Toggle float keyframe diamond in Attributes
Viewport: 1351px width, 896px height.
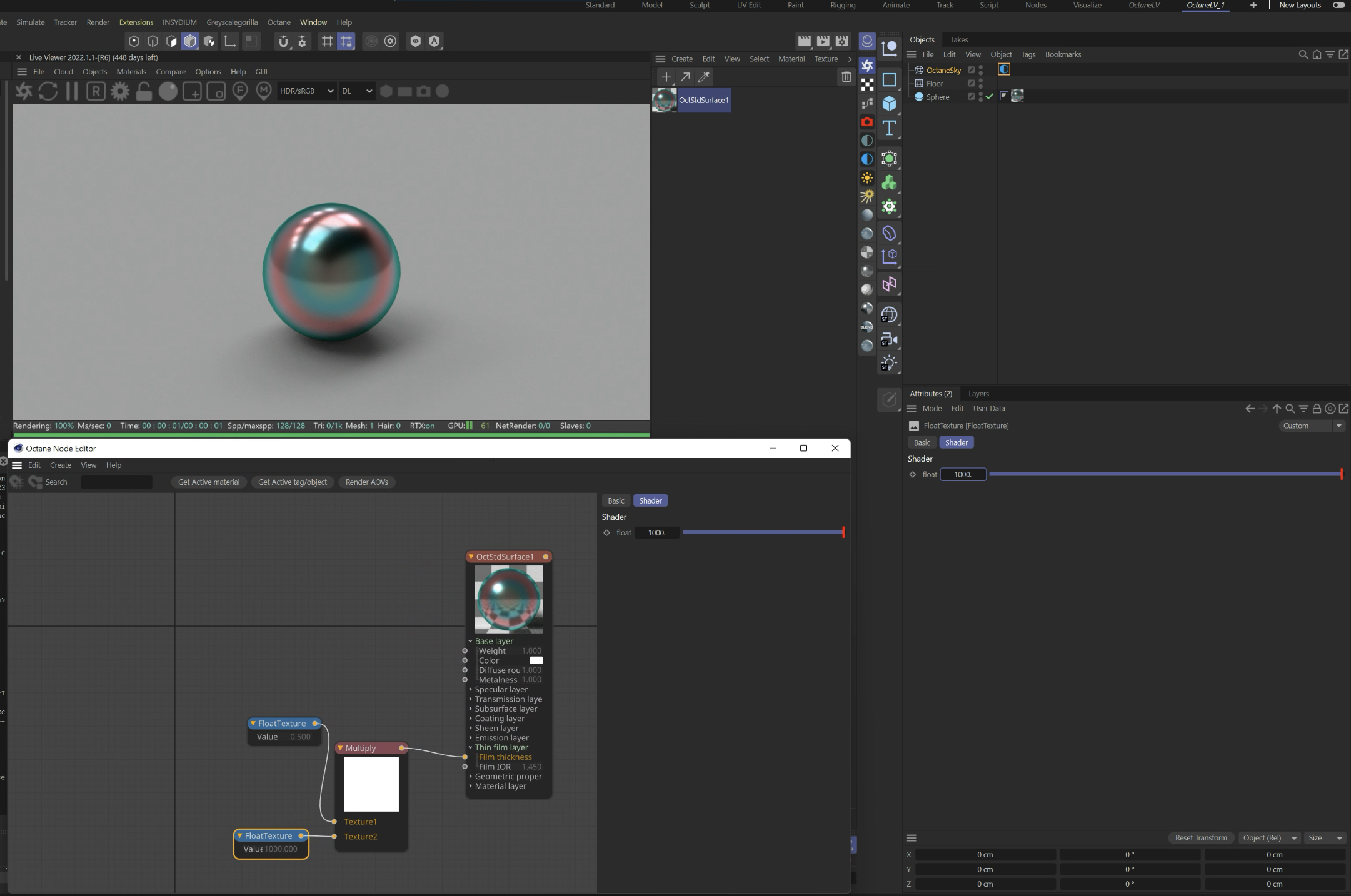click(913, 475)
